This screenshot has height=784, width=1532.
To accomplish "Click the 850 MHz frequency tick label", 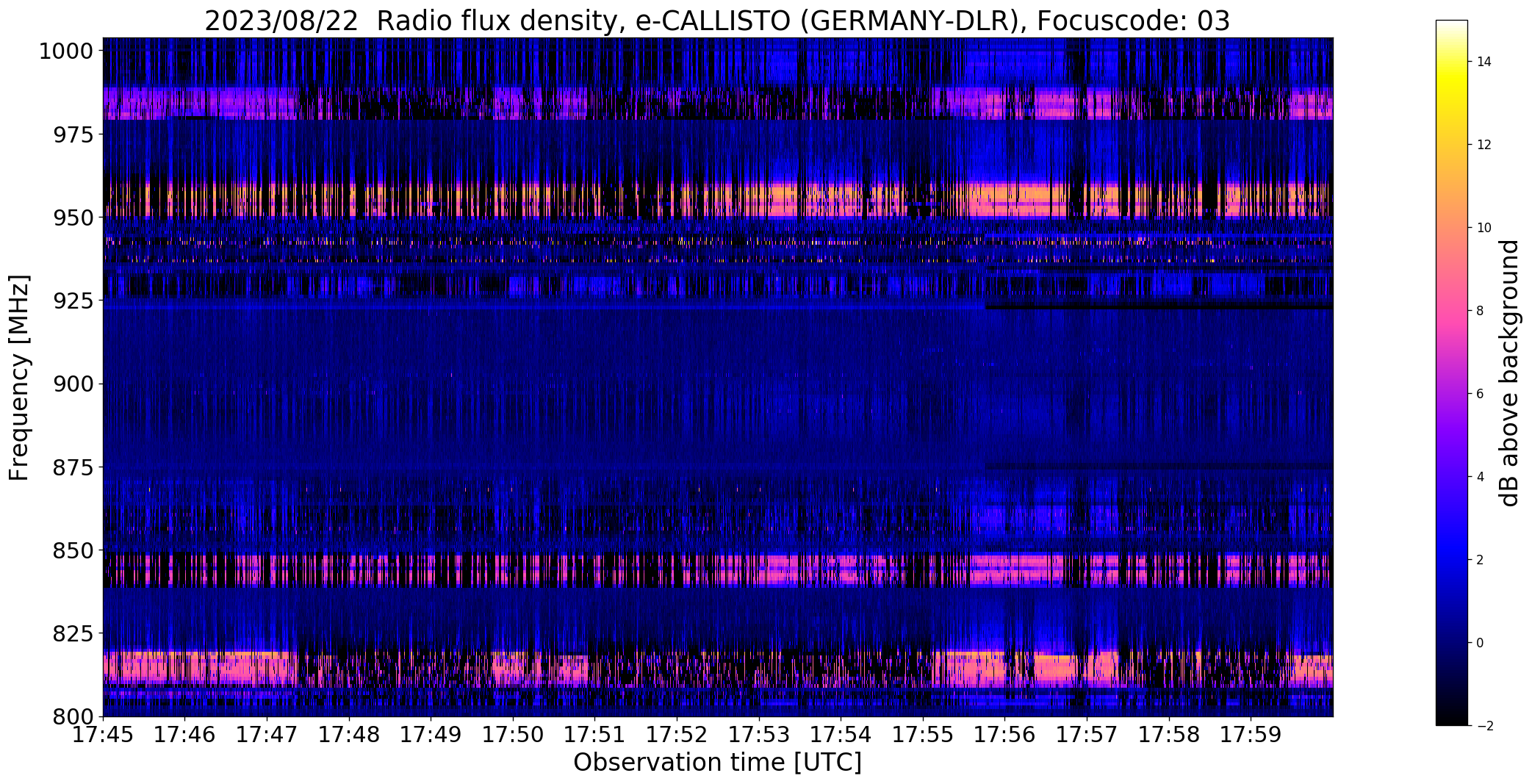I will pyautogui.click(x=73, y=550).
